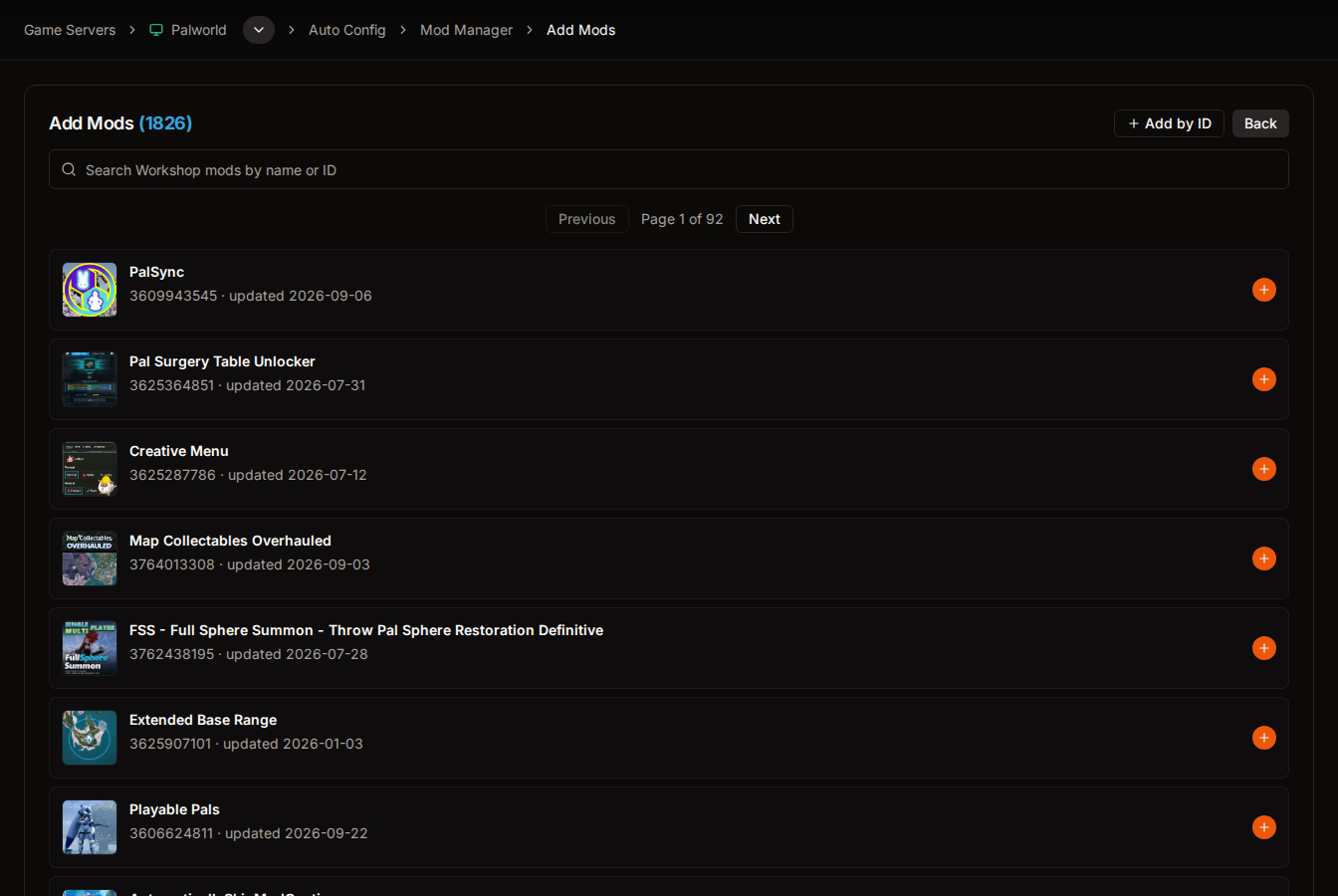Add Map Collectables Overhauled using plus icon

[x=1264, y=559]
